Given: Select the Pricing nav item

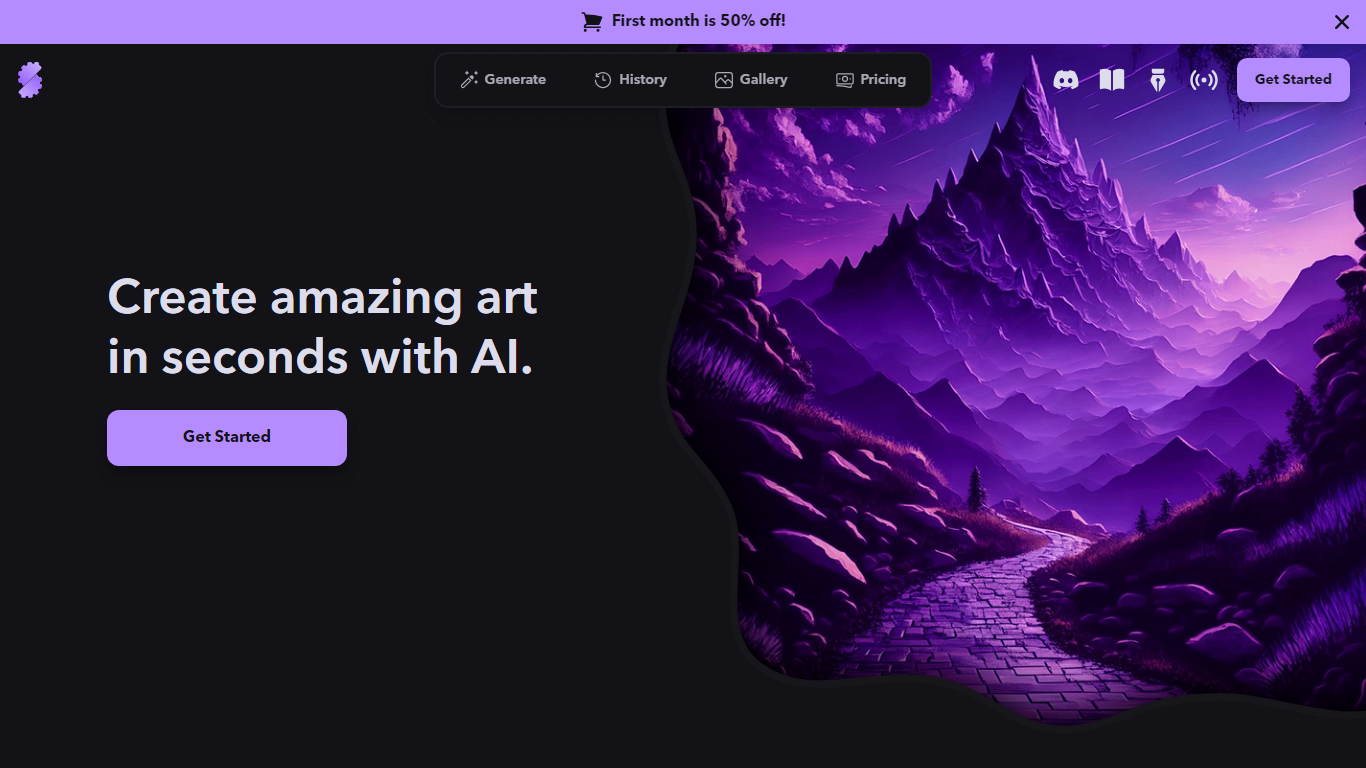Looking at the screenshot, I should [x=871, y=80].
